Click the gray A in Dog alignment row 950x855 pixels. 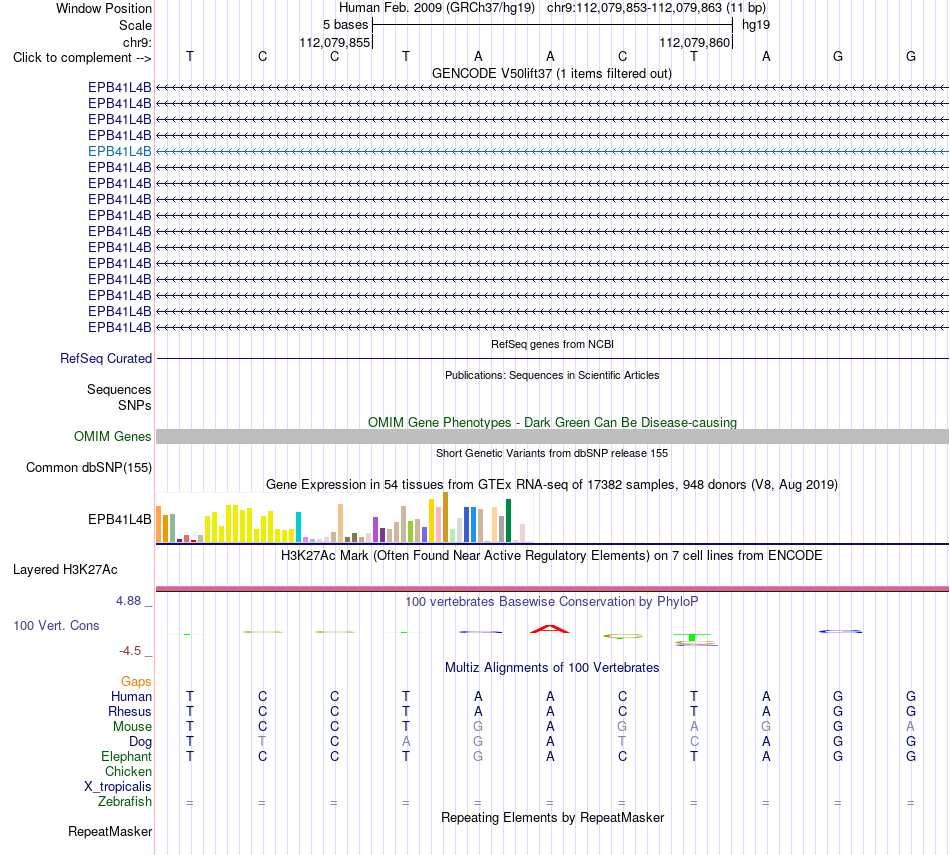(x=406, y=742)
